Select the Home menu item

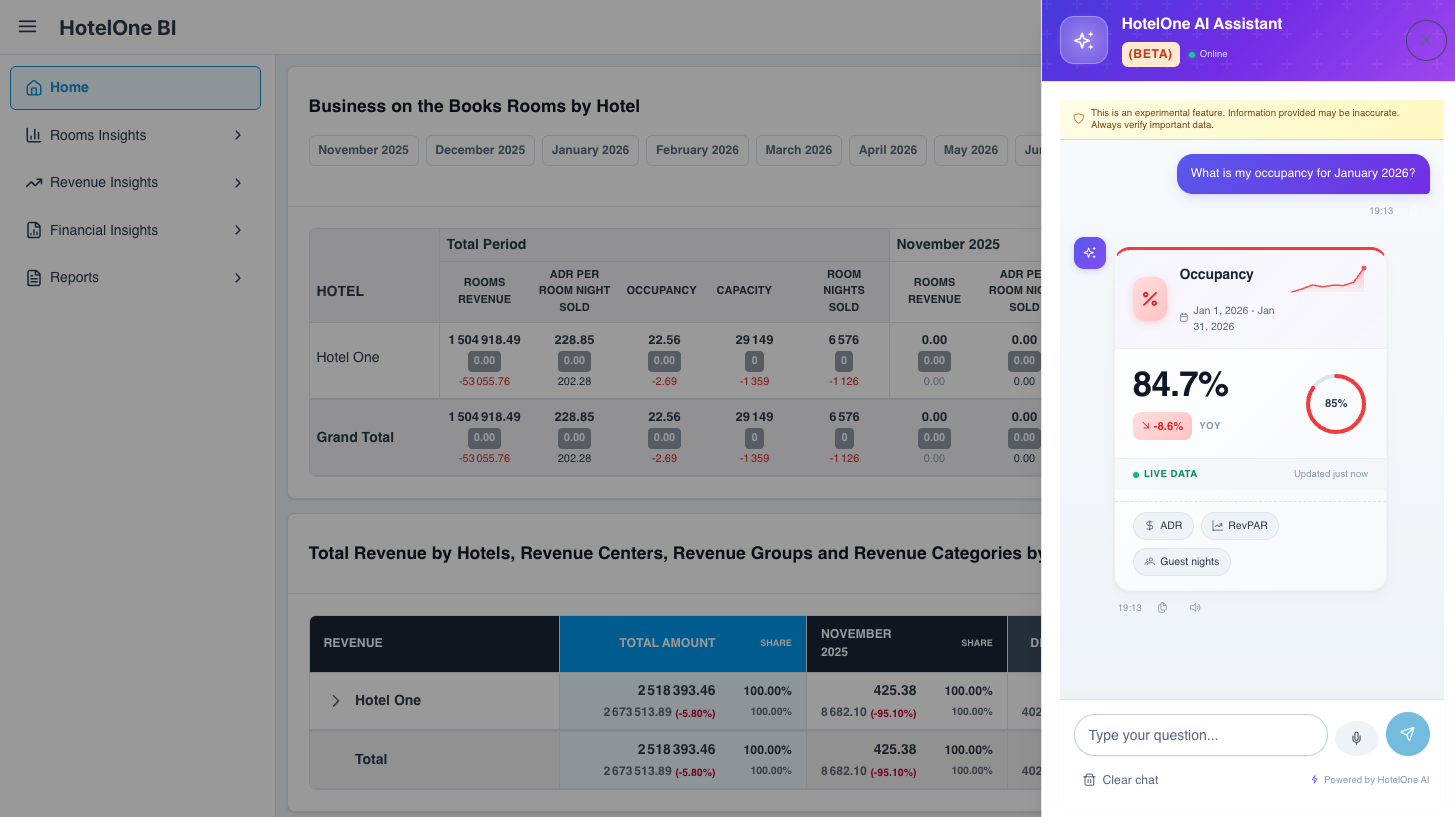[135, 88]
